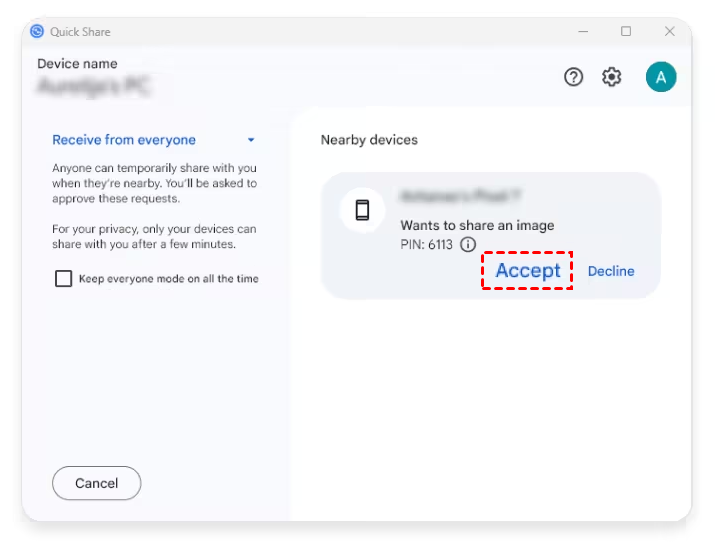Minimize the Quick Share window
715x544 pixels.
point(582,31)
